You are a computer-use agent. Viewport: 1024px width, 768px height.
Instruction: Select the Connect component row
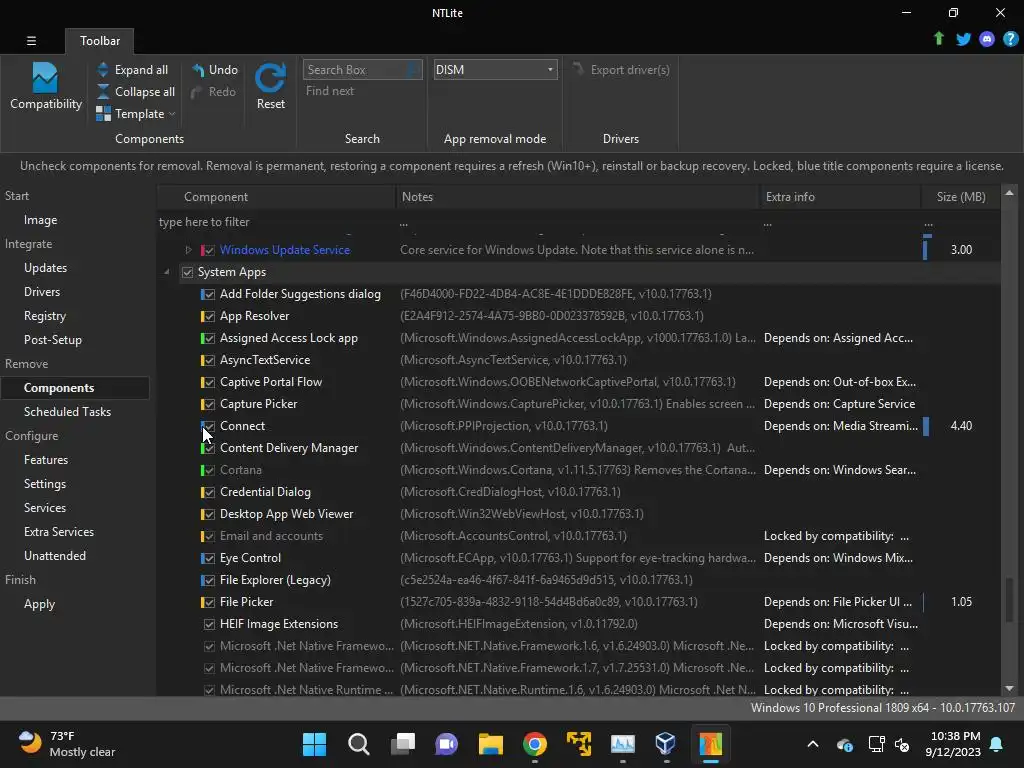(x=579, y=426)
